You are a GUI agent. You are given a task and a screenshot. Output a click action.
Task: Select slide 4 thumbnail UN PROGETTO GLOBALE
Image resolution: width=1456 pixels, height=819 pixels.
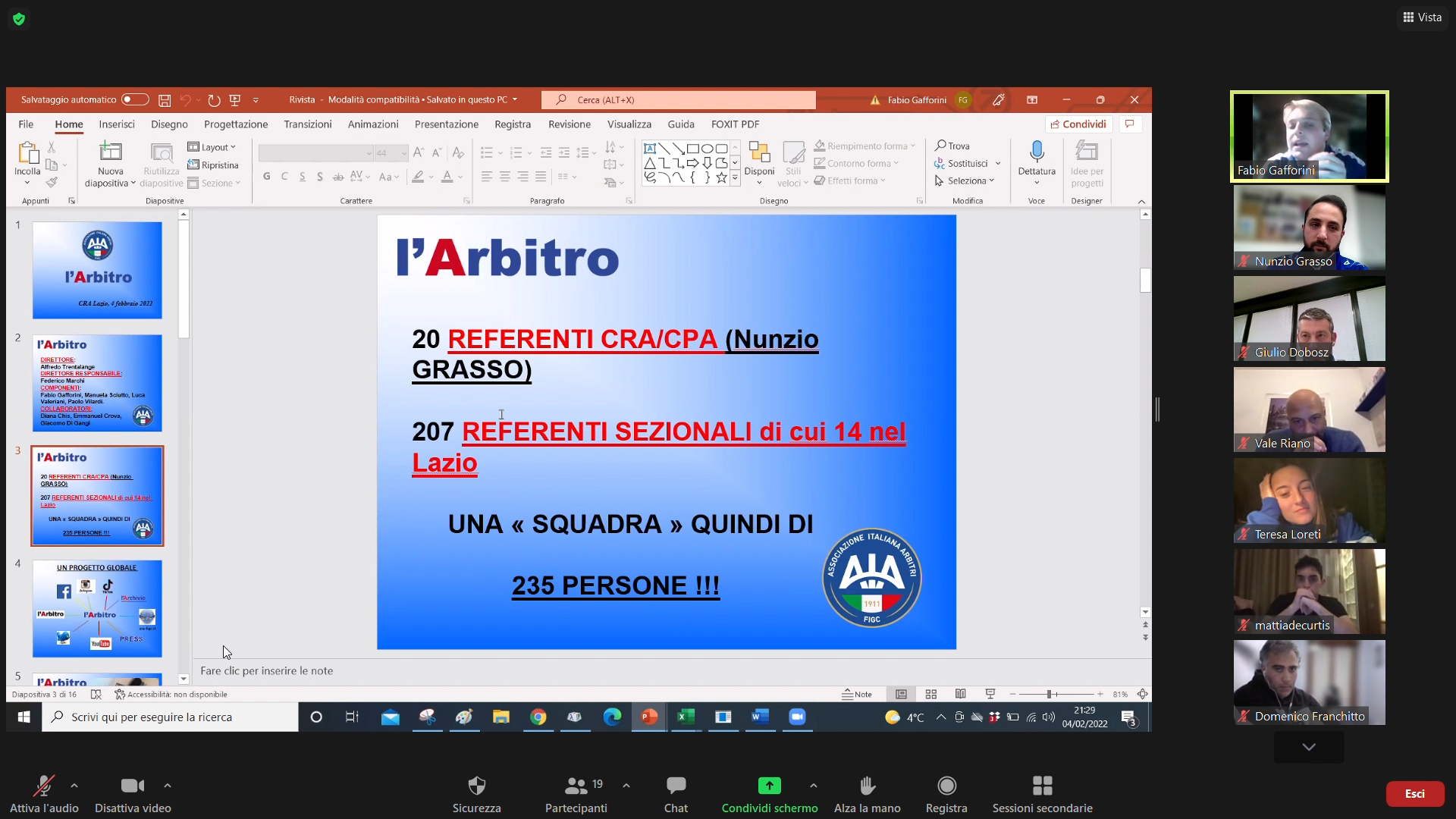[x=97, y=609]
